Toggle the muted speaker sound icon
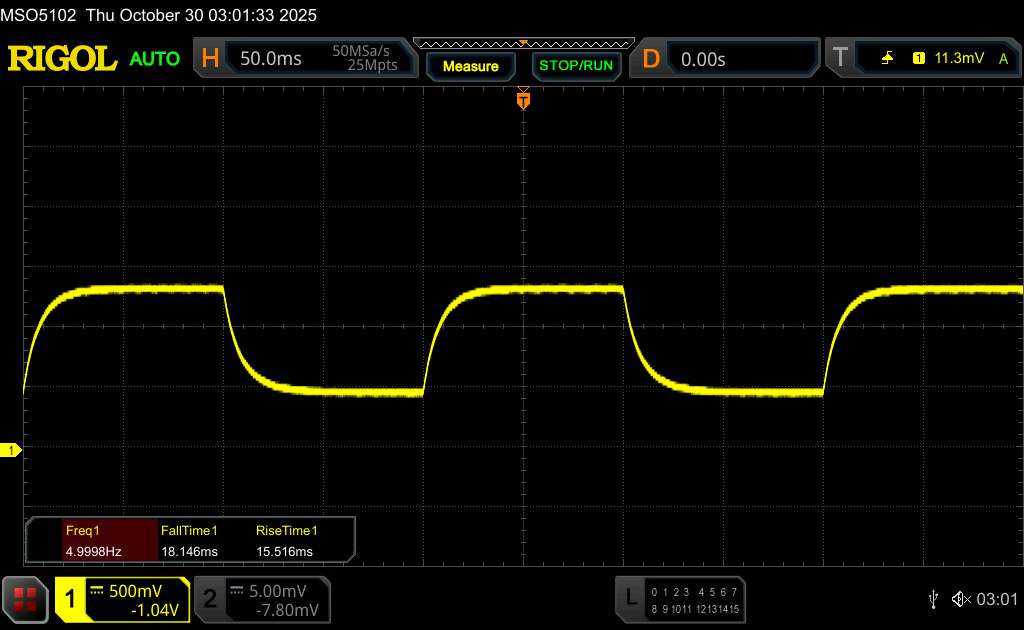The width and height of the screenshot is (1024, 630). pyautogui.click(x=959, y=599)
